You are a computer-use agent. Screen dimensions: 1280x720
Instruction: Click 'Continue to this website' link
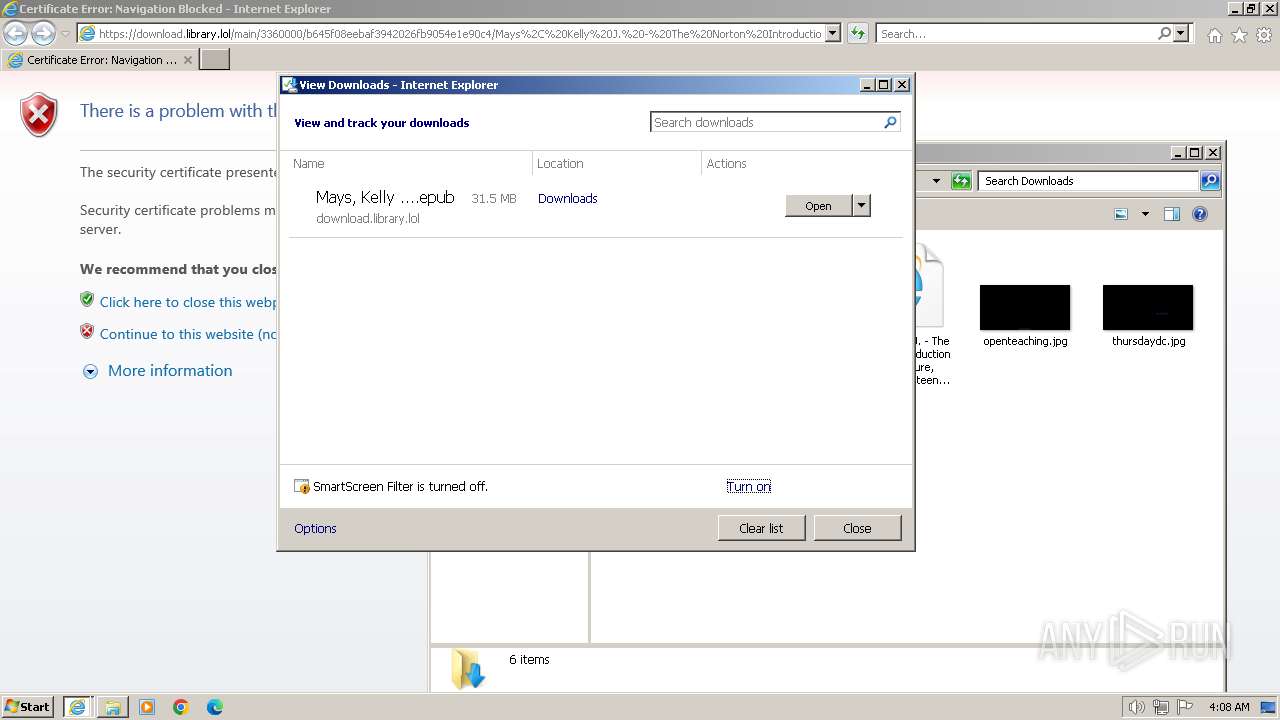click(188, 334)
